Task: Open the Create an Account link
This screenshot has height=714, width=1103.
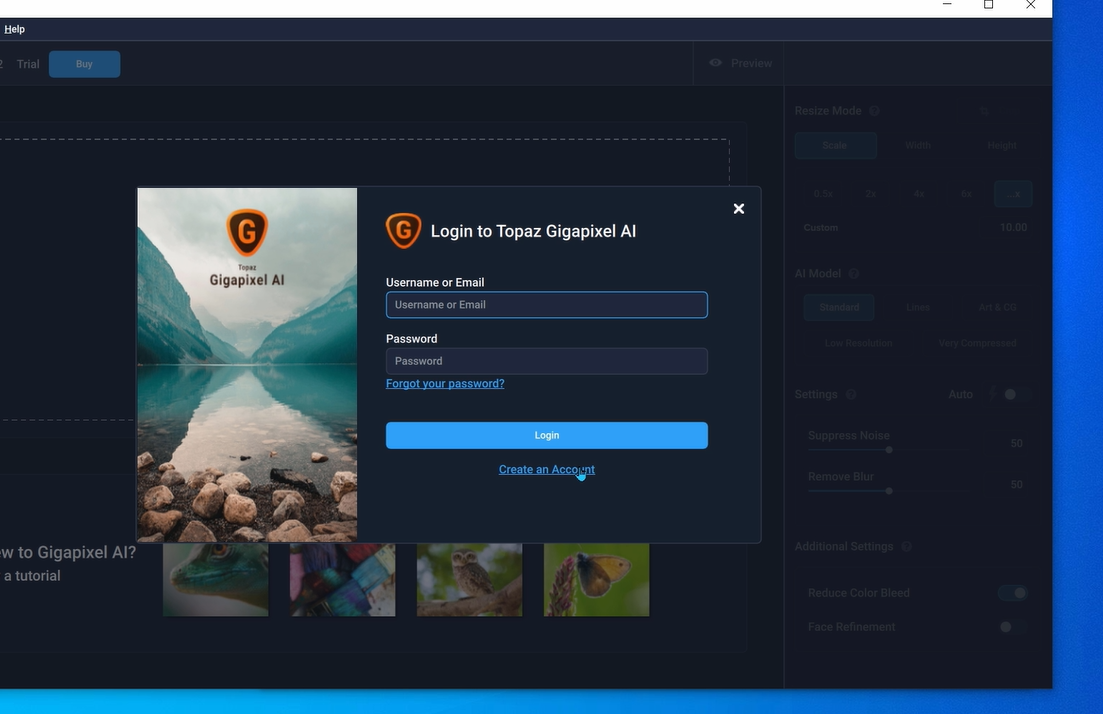Action: [x=547, y=469]
